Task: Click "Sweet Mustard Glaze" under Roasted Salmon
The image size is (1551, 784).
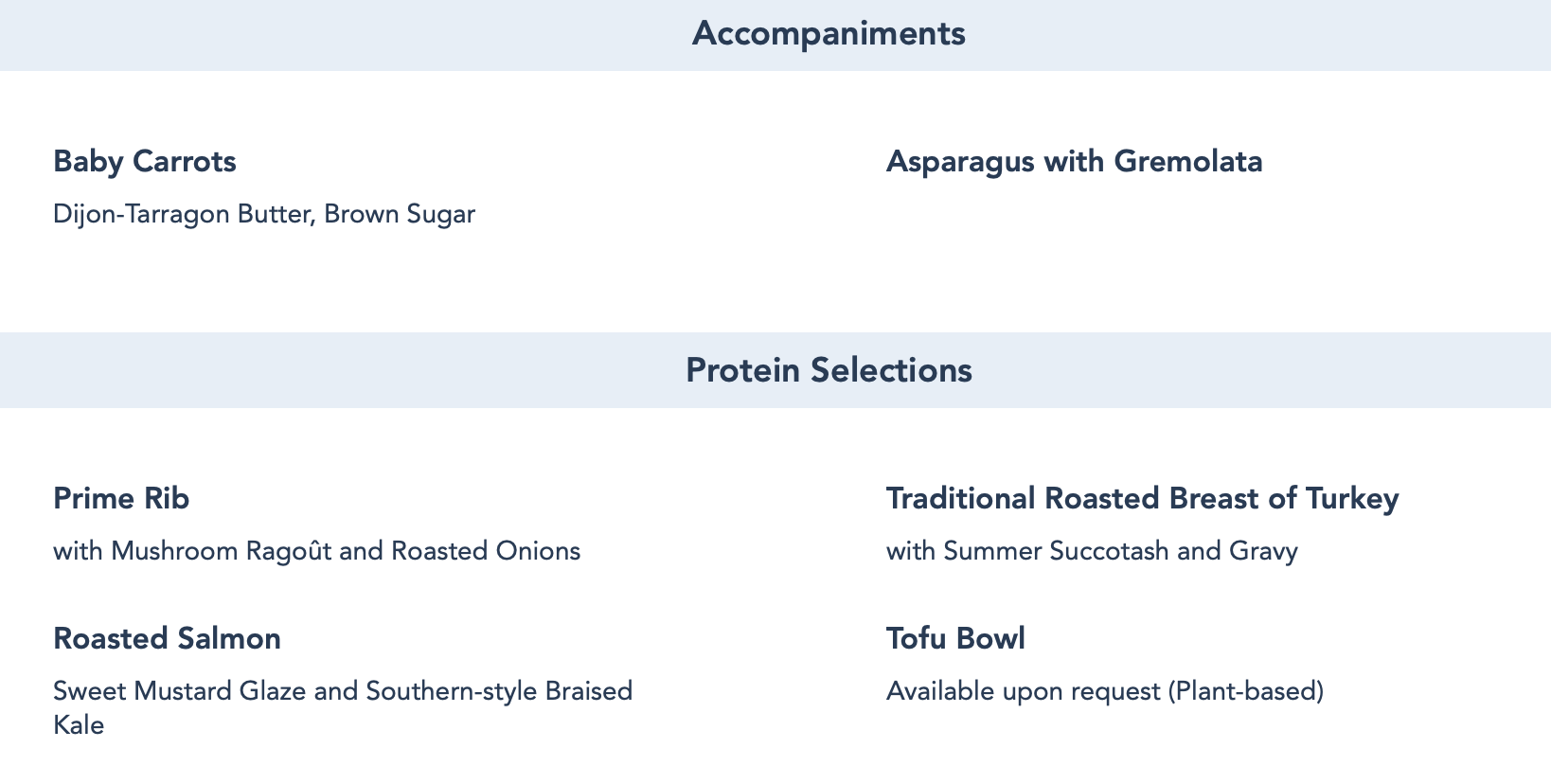Action: 179,691
